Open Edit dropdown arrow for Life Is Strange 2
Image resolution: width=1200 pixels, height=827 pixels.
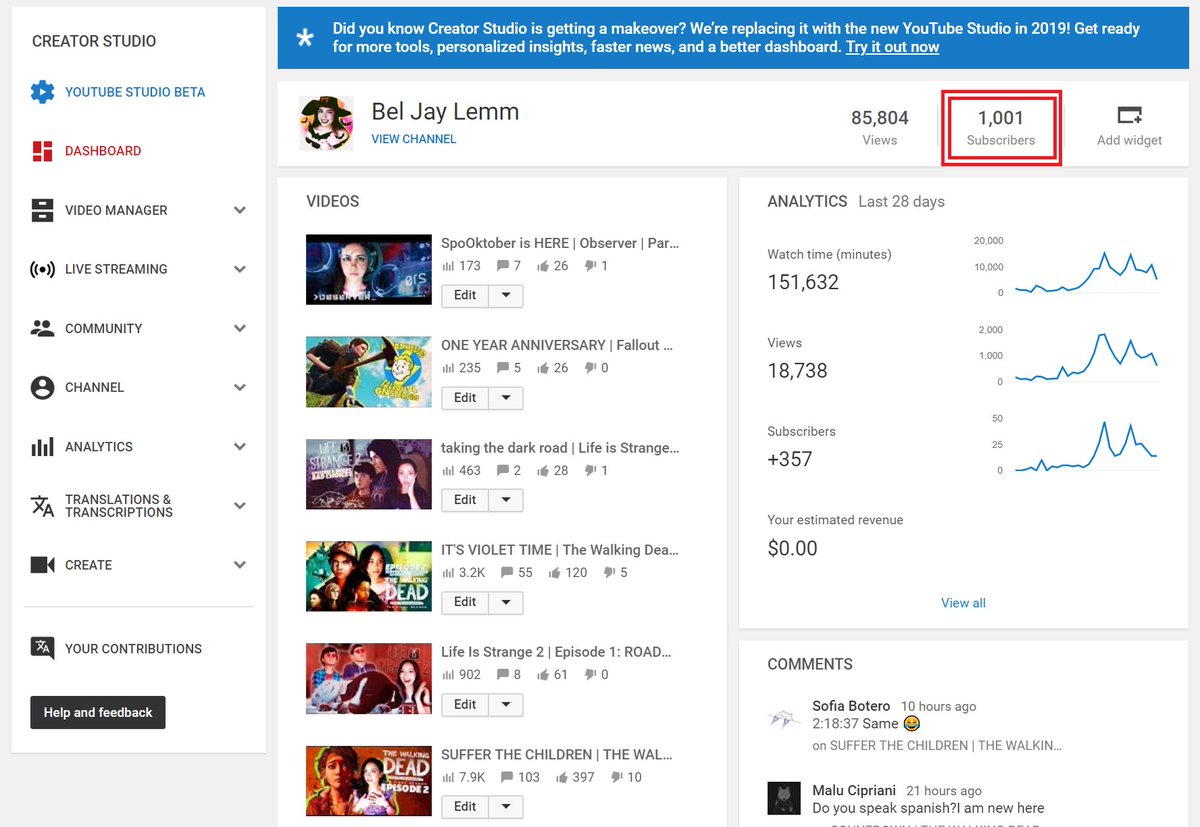click(506, 704)
